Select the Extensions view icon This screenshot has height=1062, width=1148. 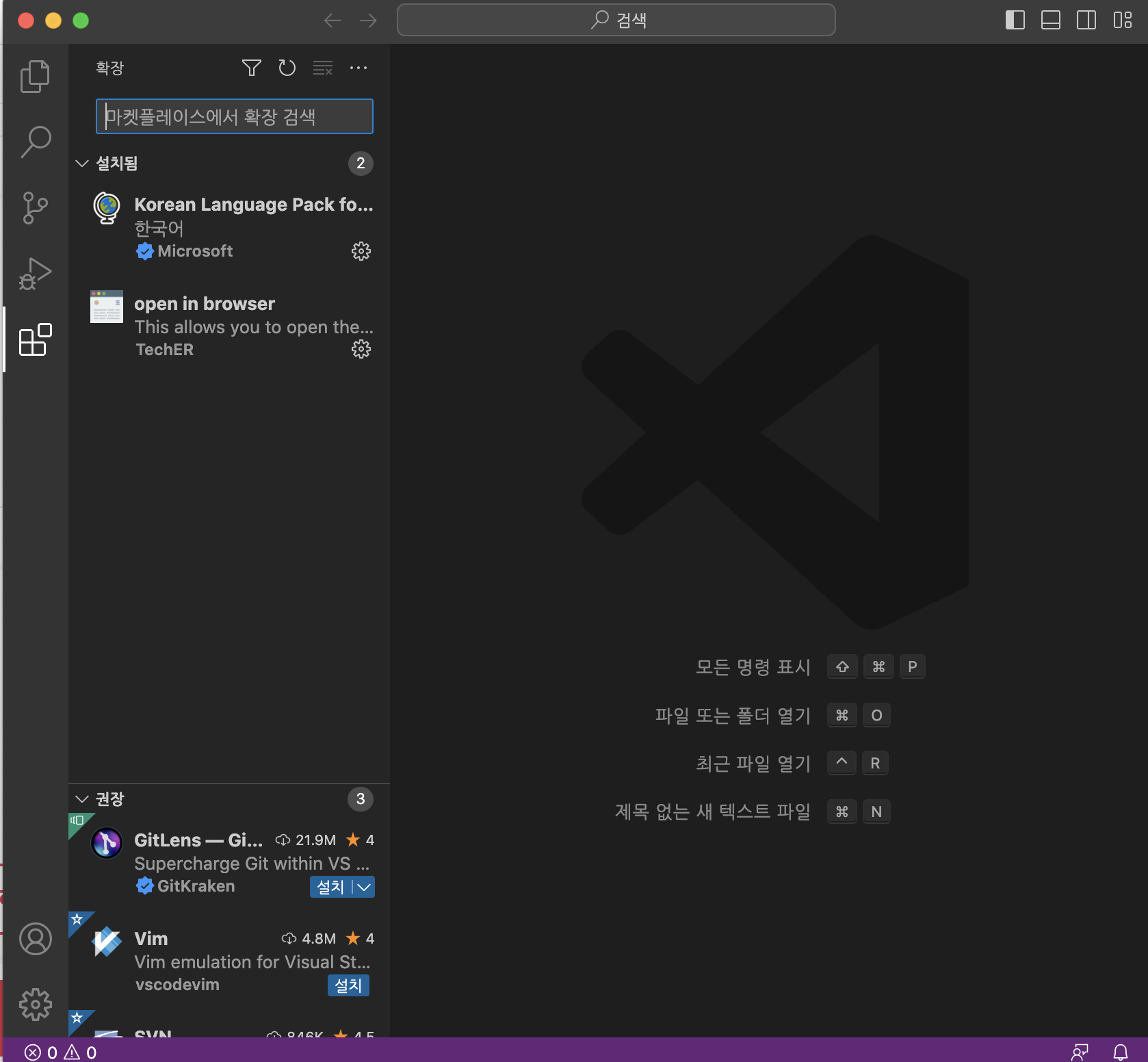35,339
